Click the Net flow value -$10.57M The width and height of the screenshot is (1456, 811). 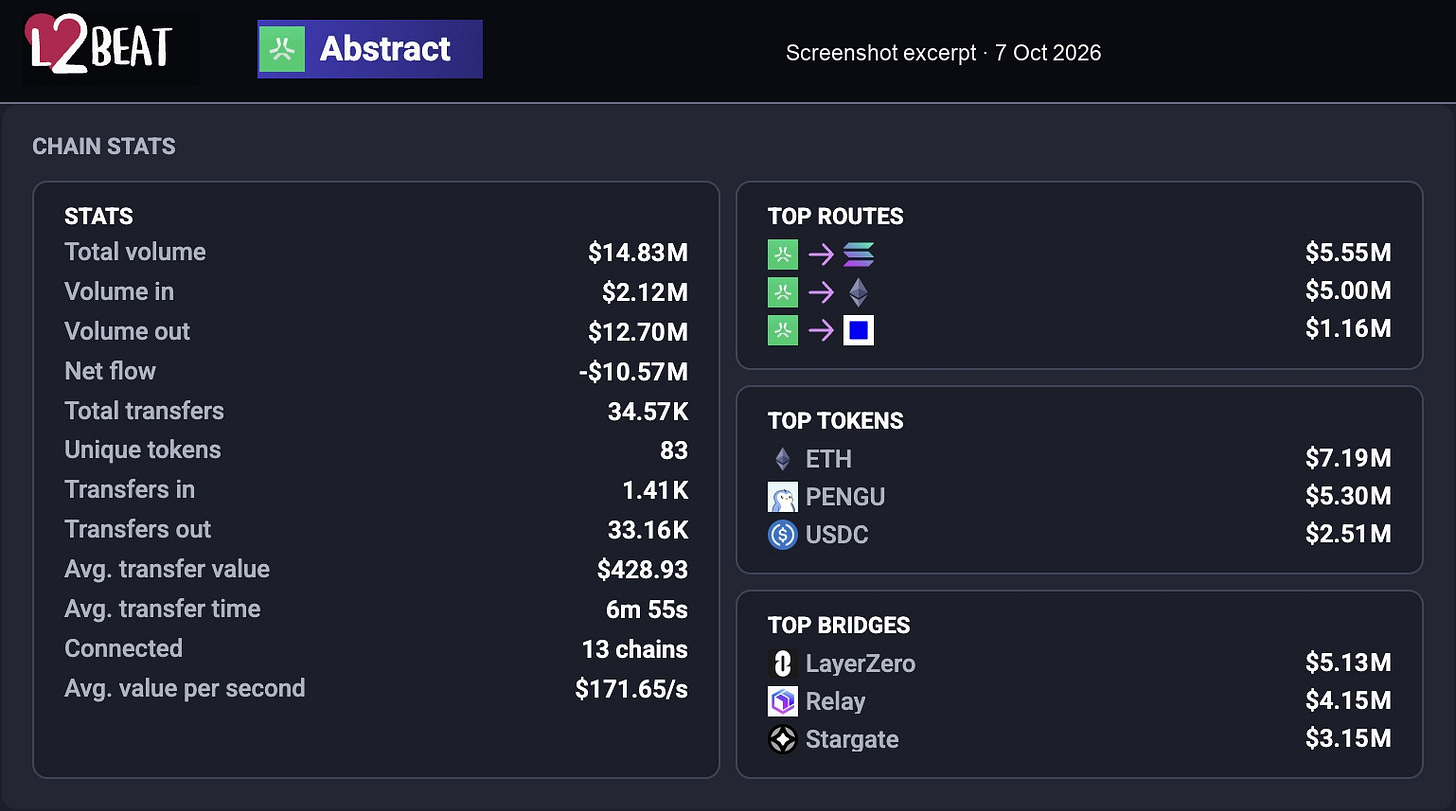tap(634, 372)
